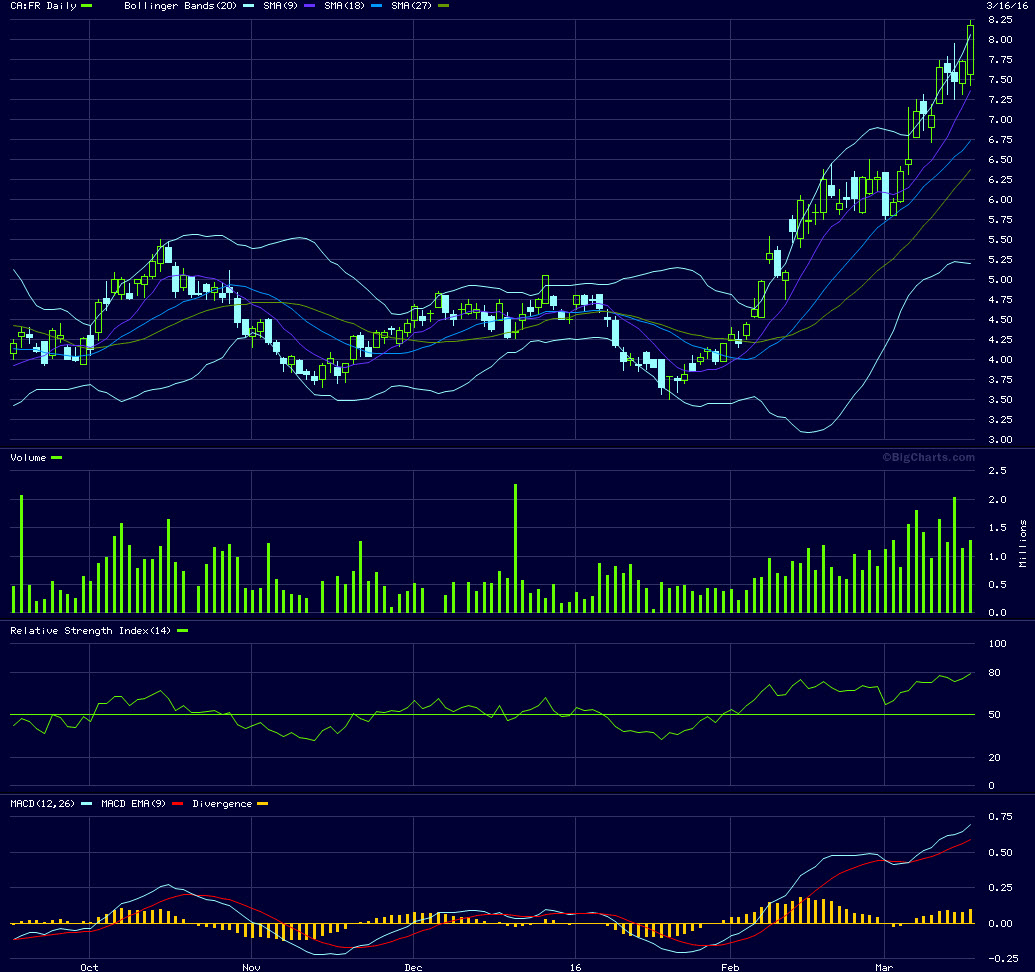1035x972 pixels.
Task: Click the Bollinger Bands(20) legend label
Action: tap(180, 6)
